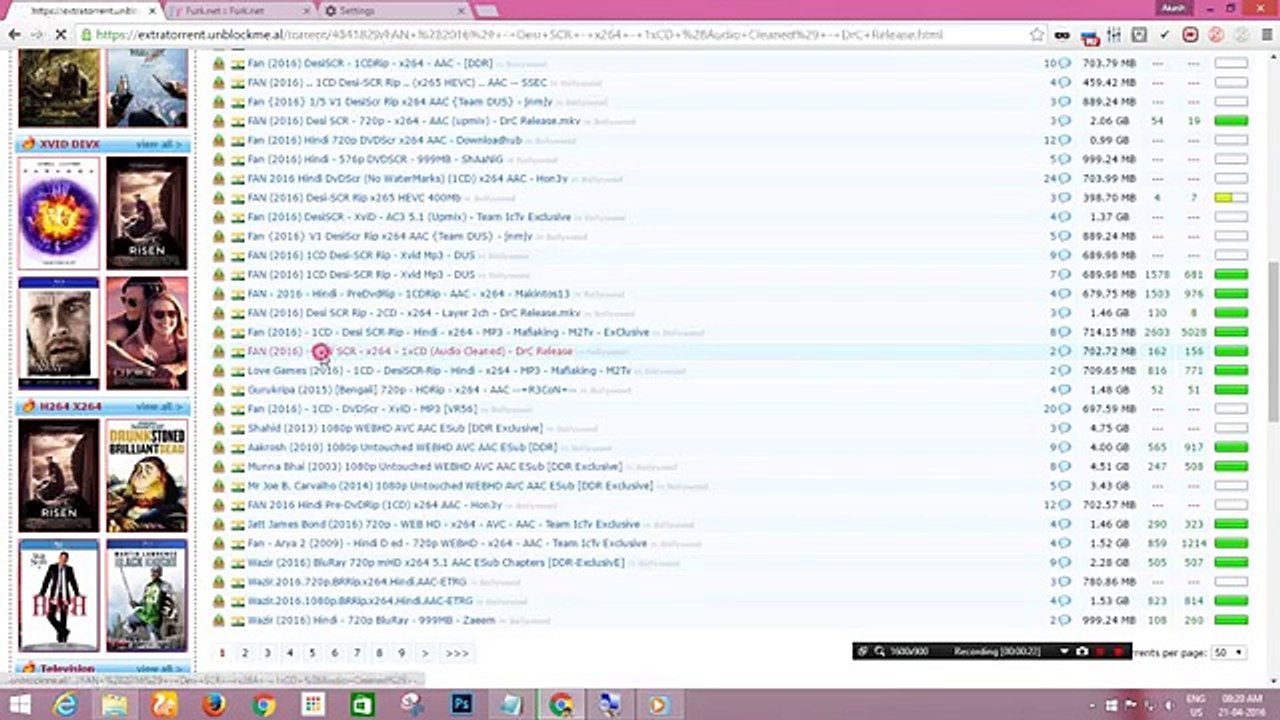View all H264 X264 torrents
Viewport: 1280px width, 720px height.
(x=158, y=407)
